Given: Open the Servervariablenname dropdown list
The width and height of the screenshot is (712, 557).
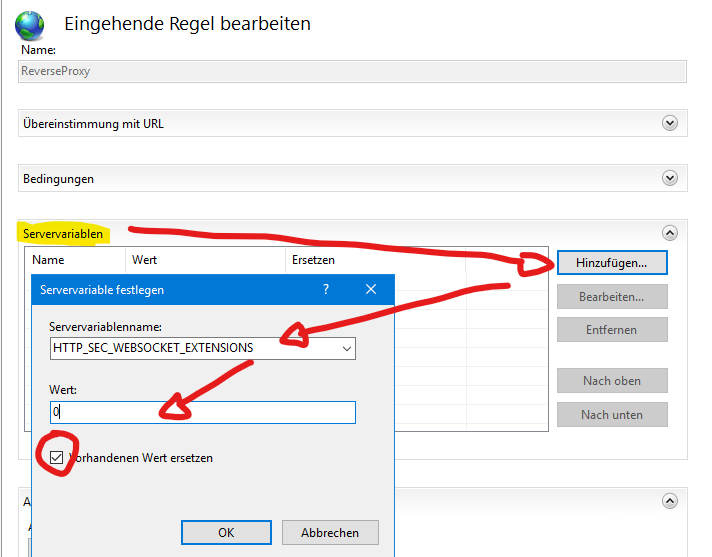Looking at the screenshot, I should [x=346, y=348].
